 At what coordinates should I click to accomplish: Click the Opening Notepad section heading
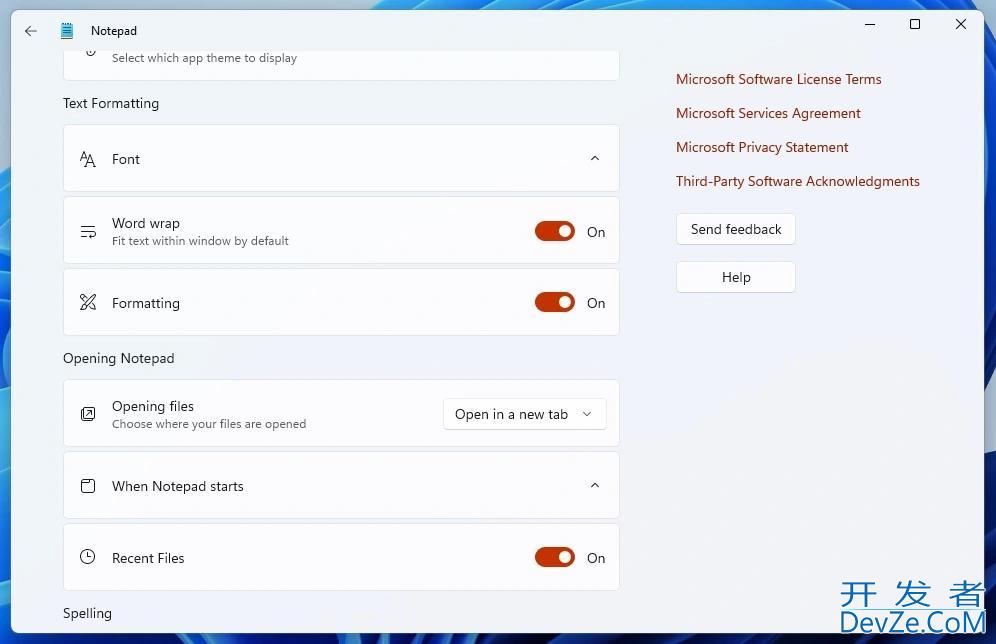point(118,358)
